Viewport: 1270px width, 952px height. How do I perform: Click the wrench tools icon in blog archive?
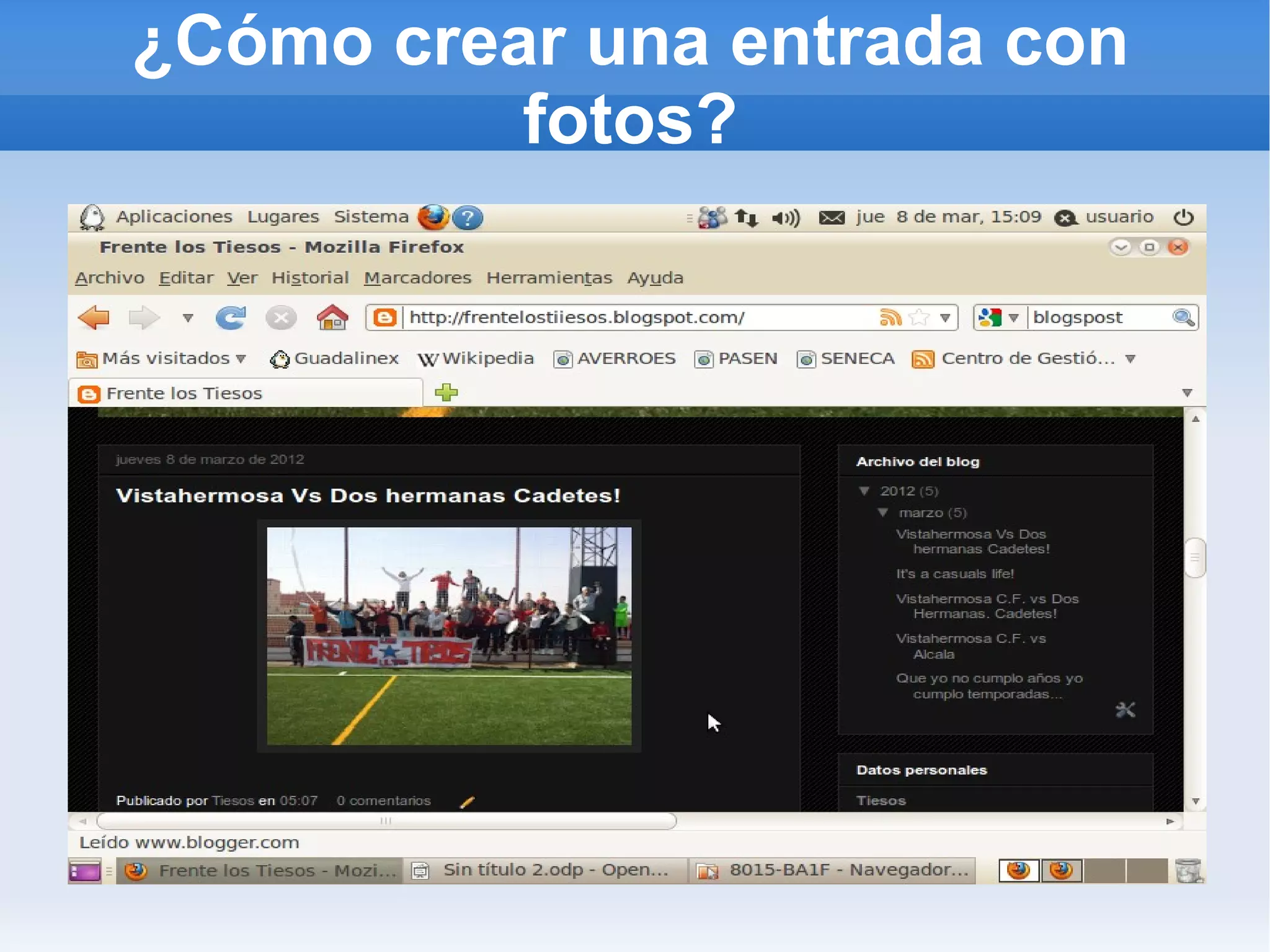[1126, 710]
